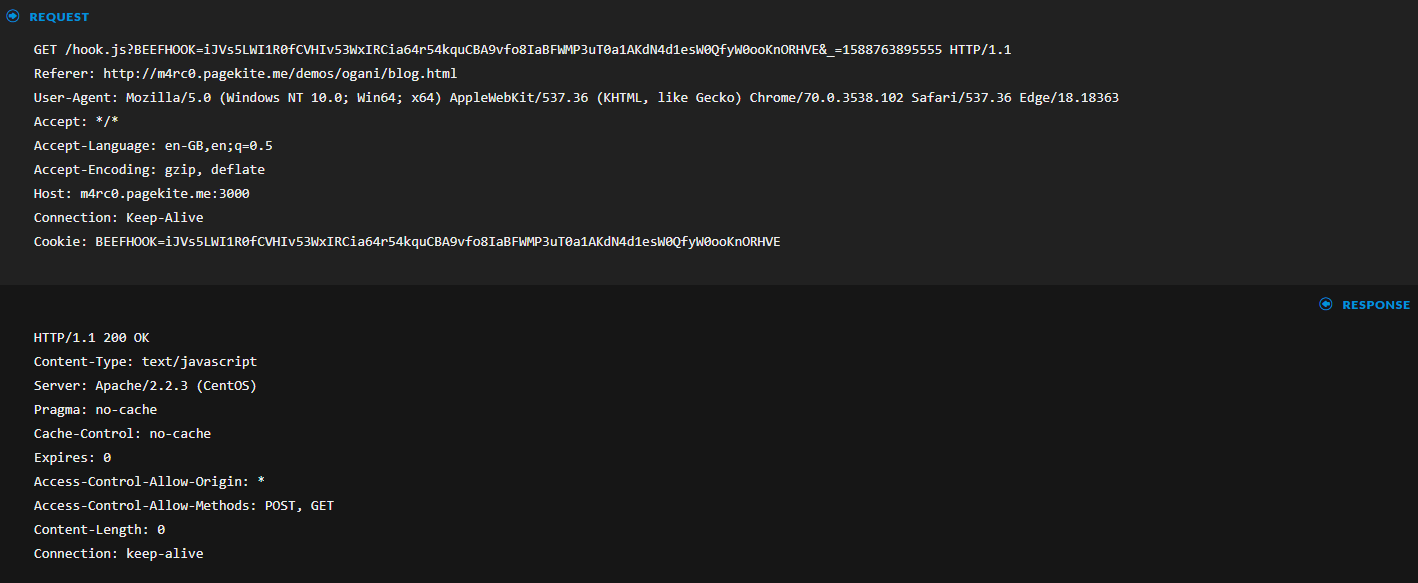Image resolution: width=1418 pixels, height=583 pixels.
Task: Click the Content-Type text/javascript header
Action: click(145, 362)
